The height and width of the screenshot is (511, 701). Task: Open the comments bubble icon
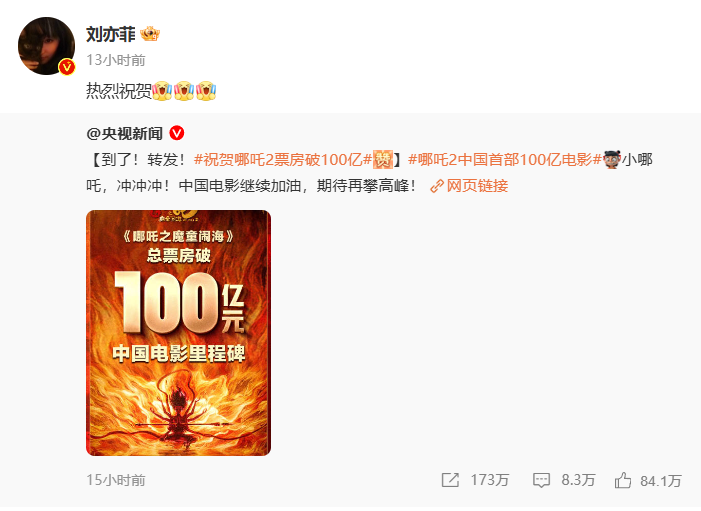pos(541,480)
